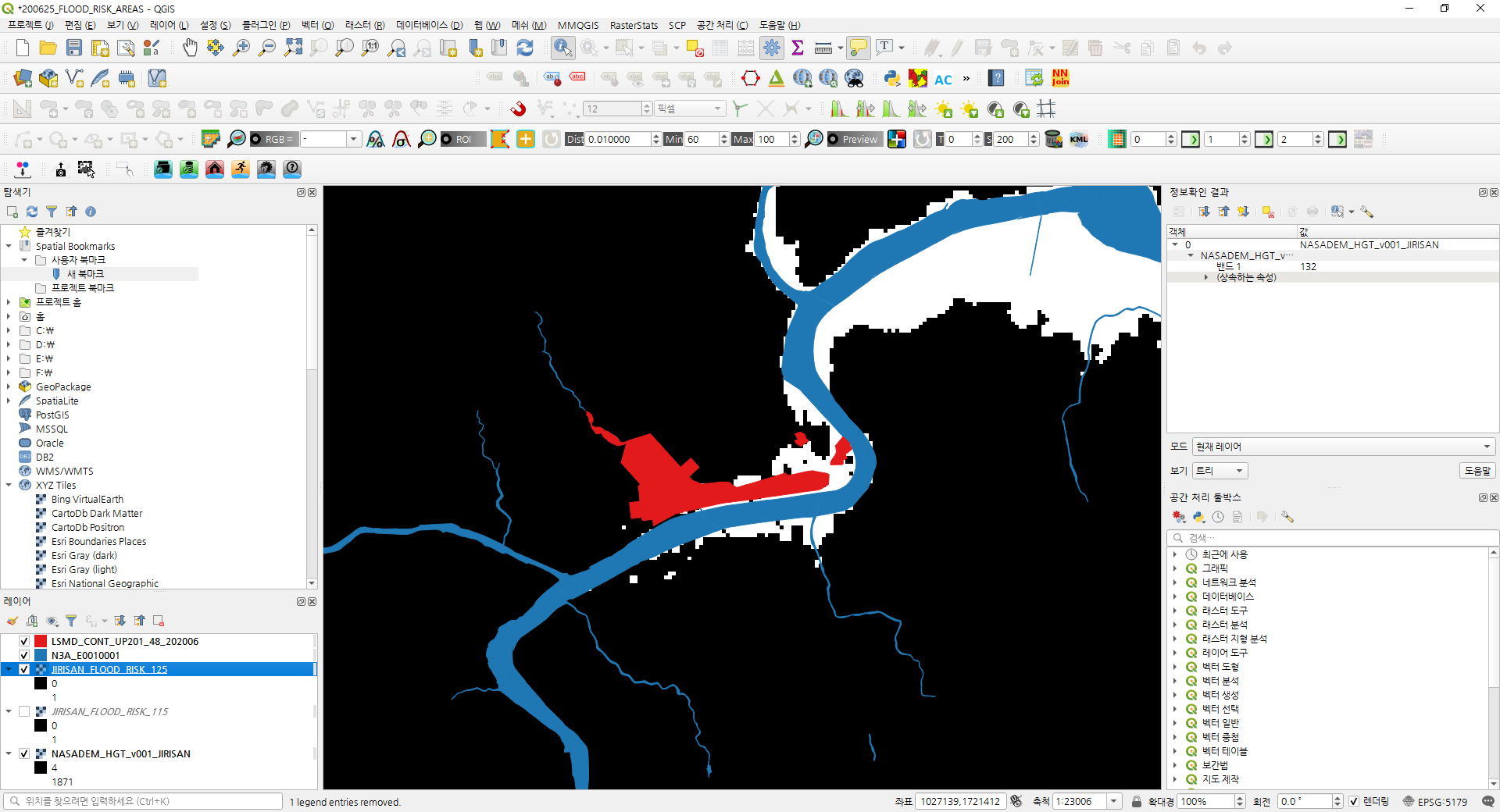
Task: Click the Zoom In magnifier tool
Action: pos(241,48)
